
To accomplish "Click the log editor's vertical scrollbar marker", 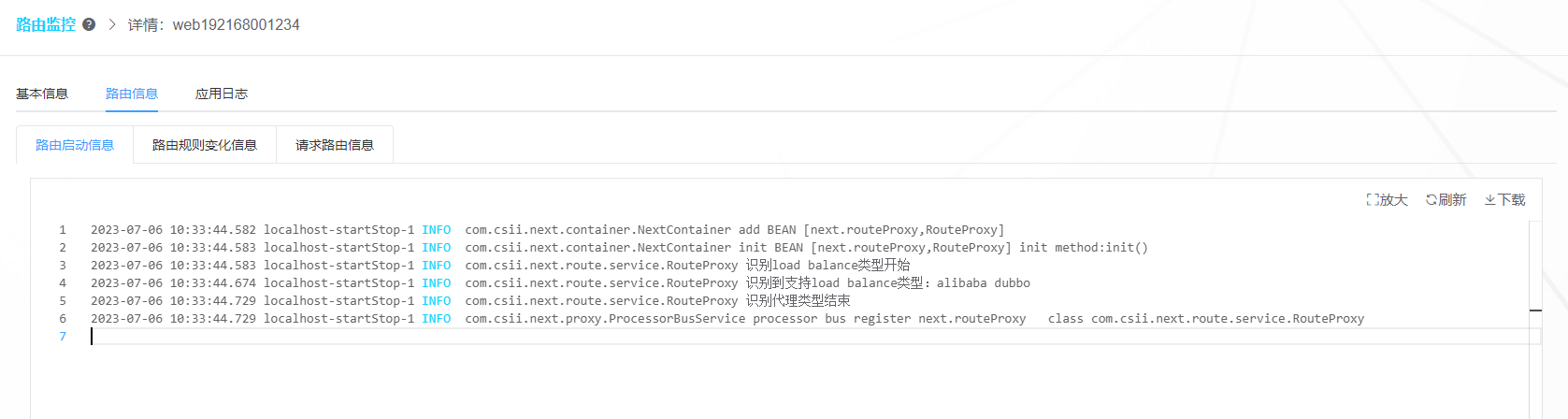I will point(1535,310).
